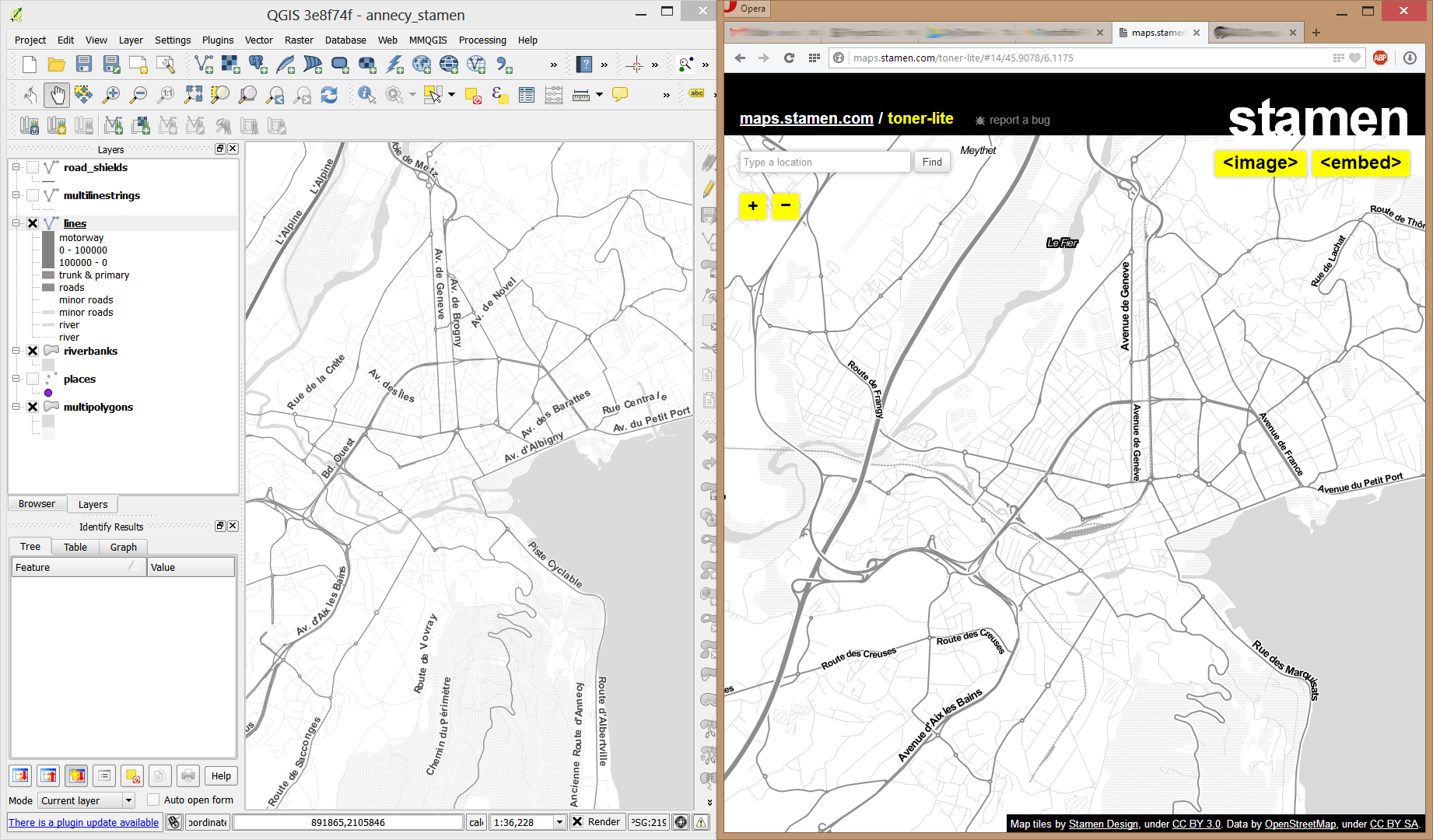Click the Refresh map icon

[329, 95]
